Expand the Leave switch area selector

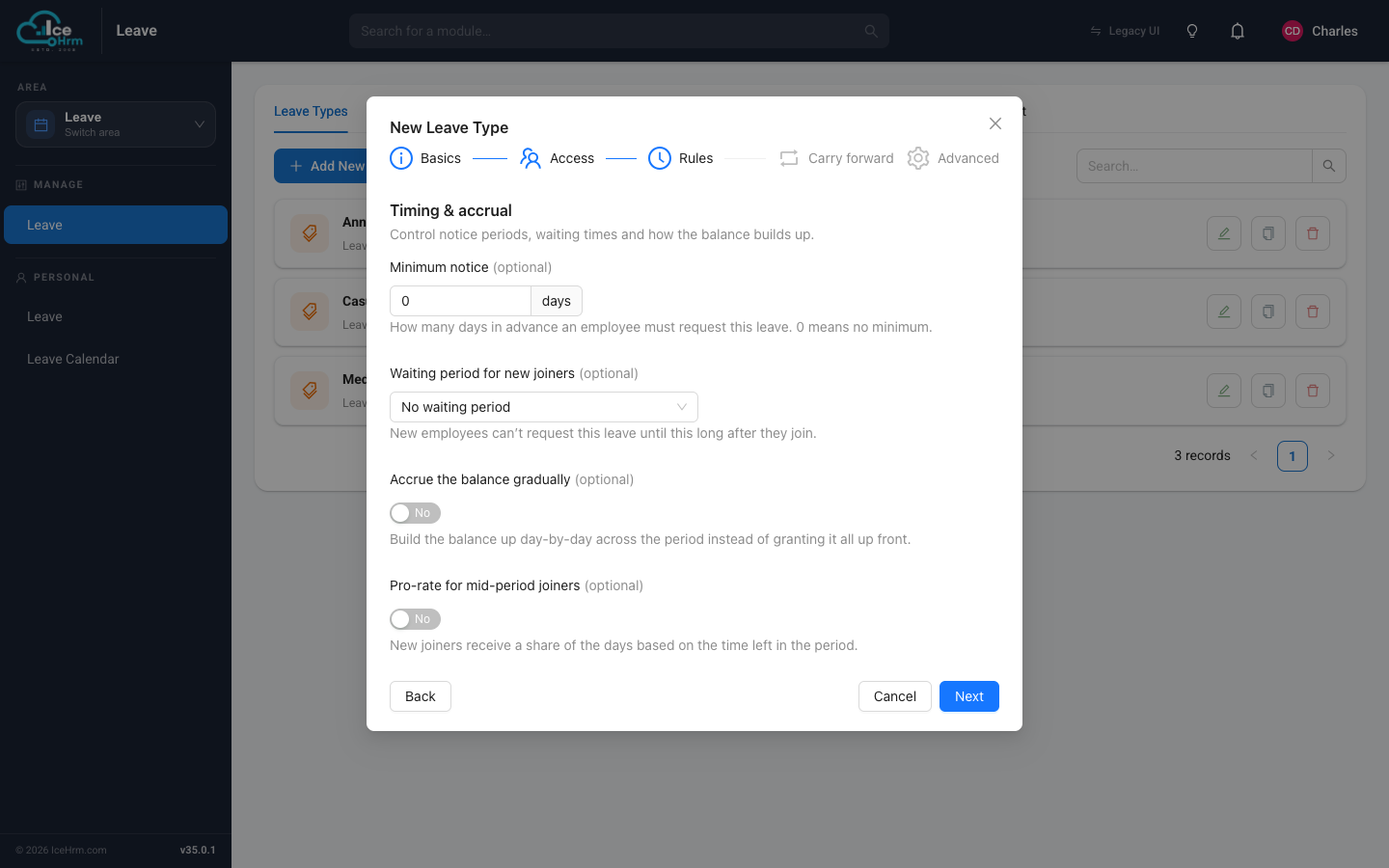pyautogui.click(x=116, y=124)
